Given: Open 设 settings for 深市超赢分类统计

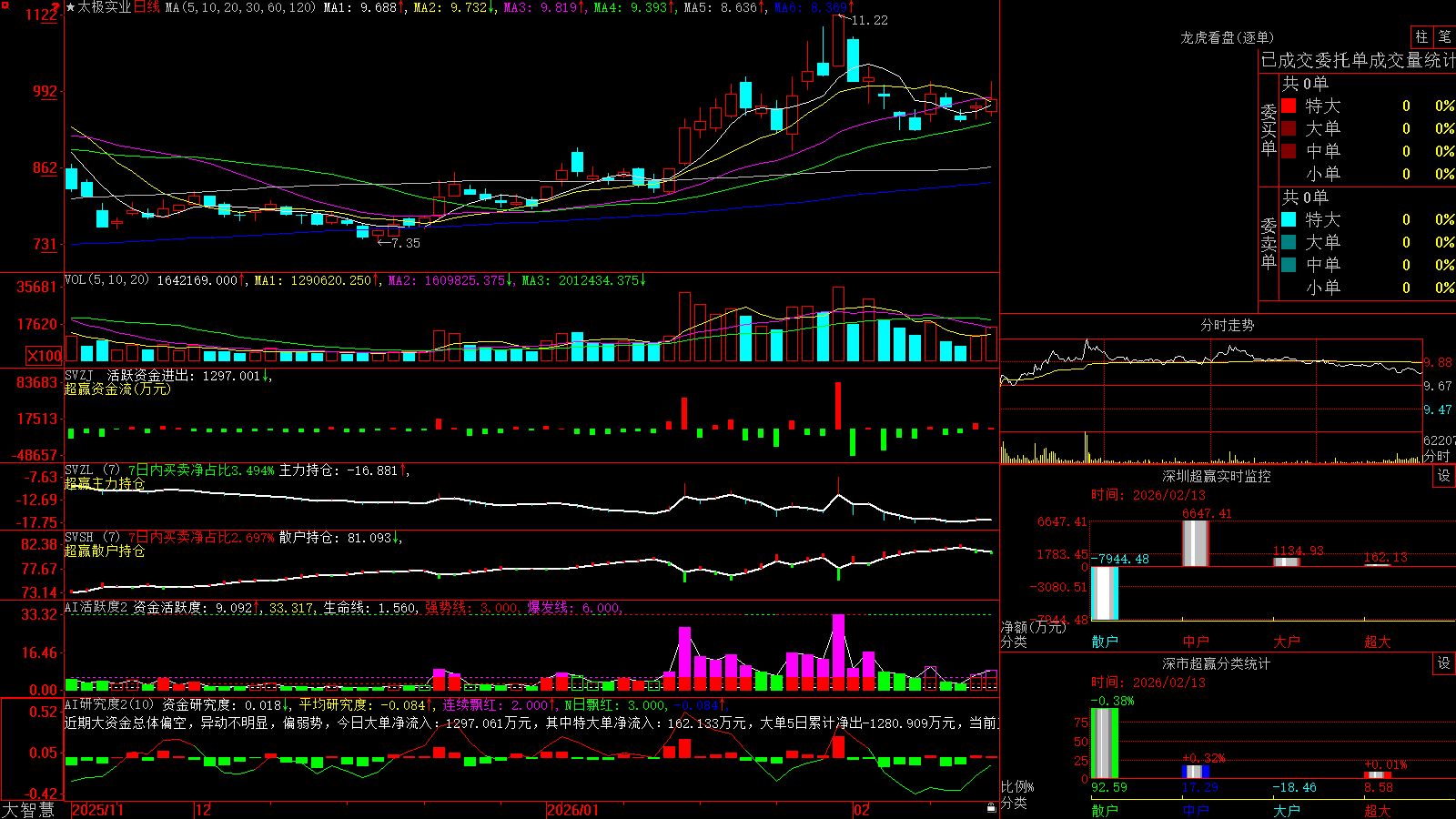Looking at the screenshot, I should 1444,663.
